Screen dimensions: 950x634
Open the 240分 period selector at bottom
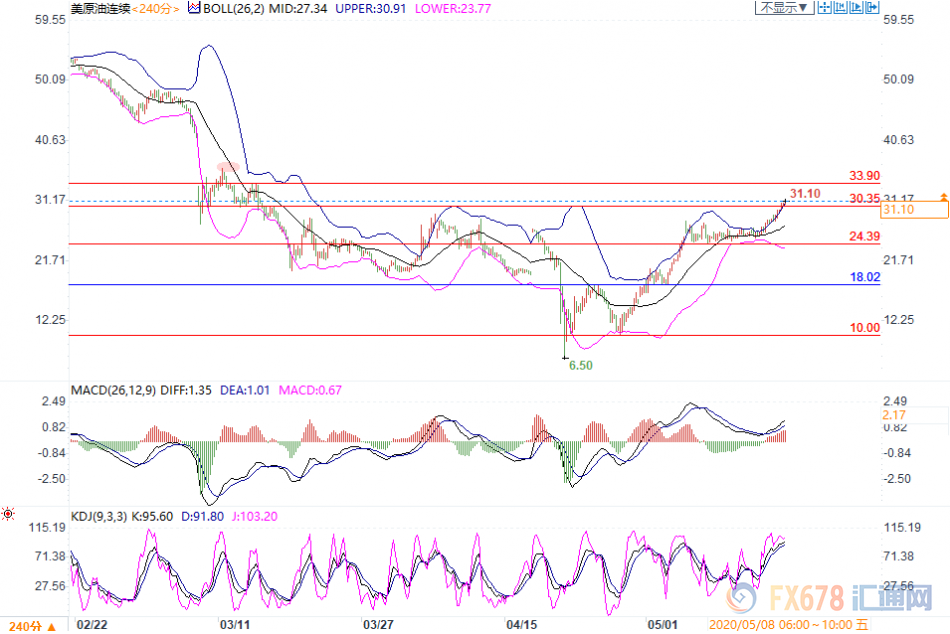(33, 626)
